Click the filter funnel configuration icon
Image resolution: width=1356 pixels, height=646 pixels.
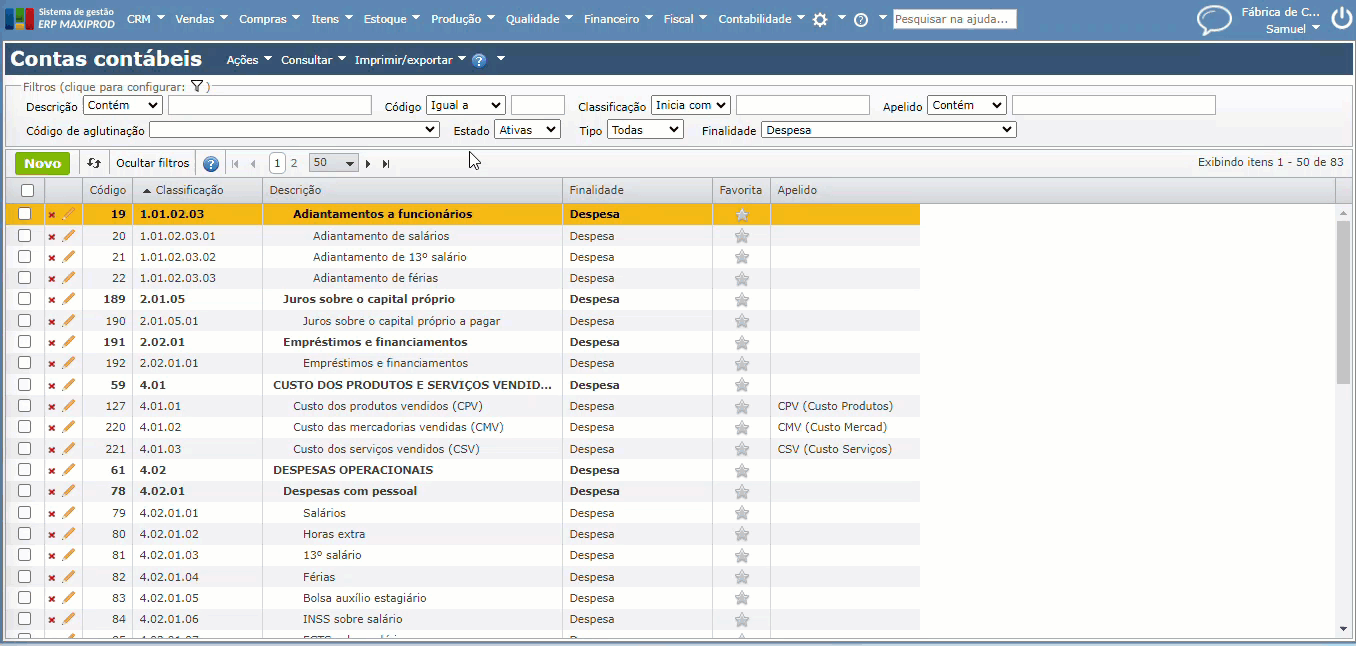[x=198, y=87]
